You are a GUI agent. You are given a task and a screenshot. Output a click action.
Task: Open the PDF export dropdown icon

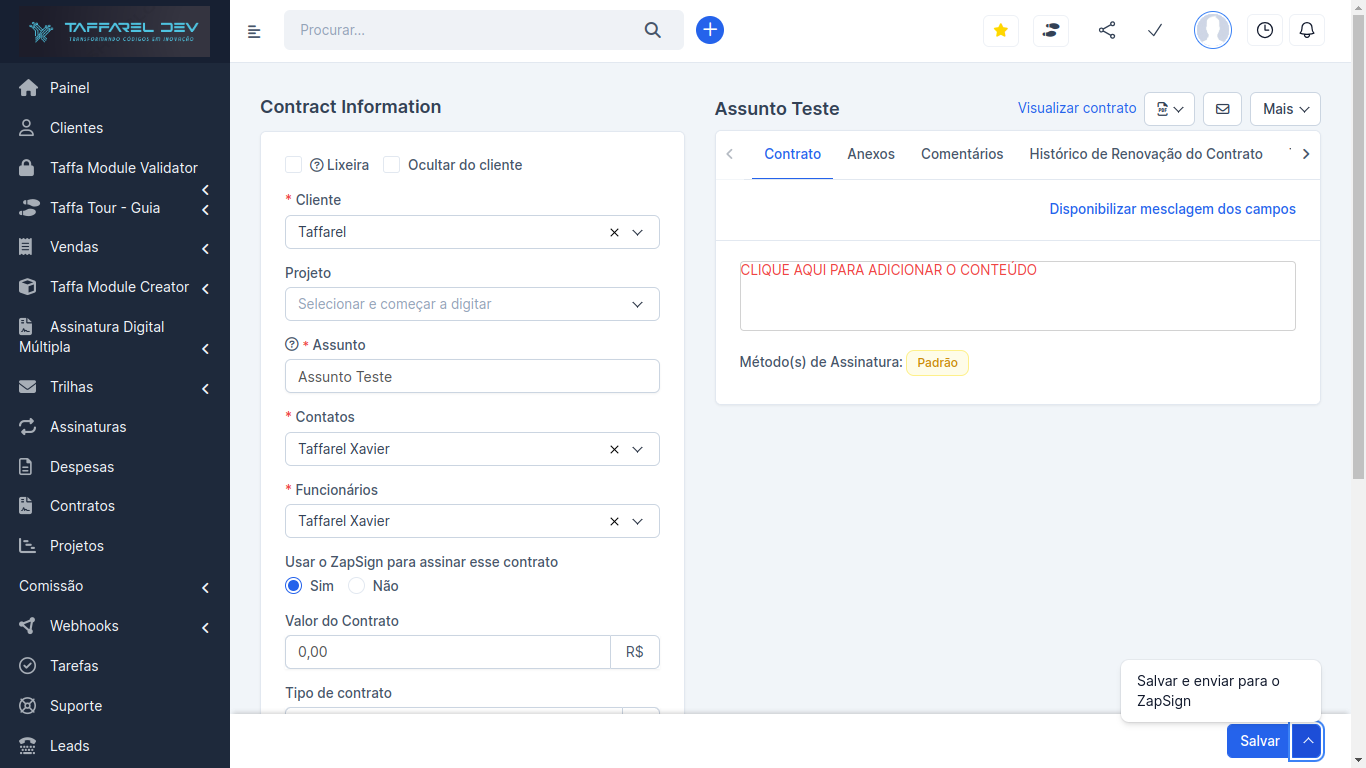coord(1169,108)
